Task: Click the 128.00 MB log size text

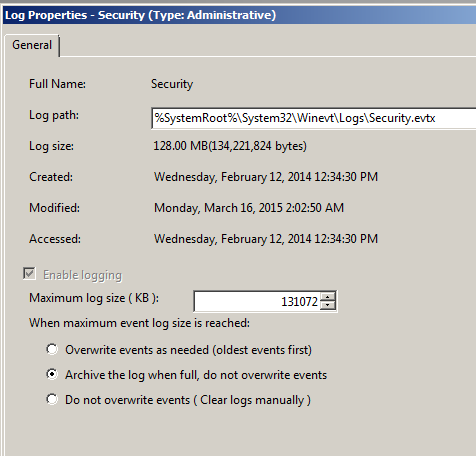Action: [x=230, y=146]
